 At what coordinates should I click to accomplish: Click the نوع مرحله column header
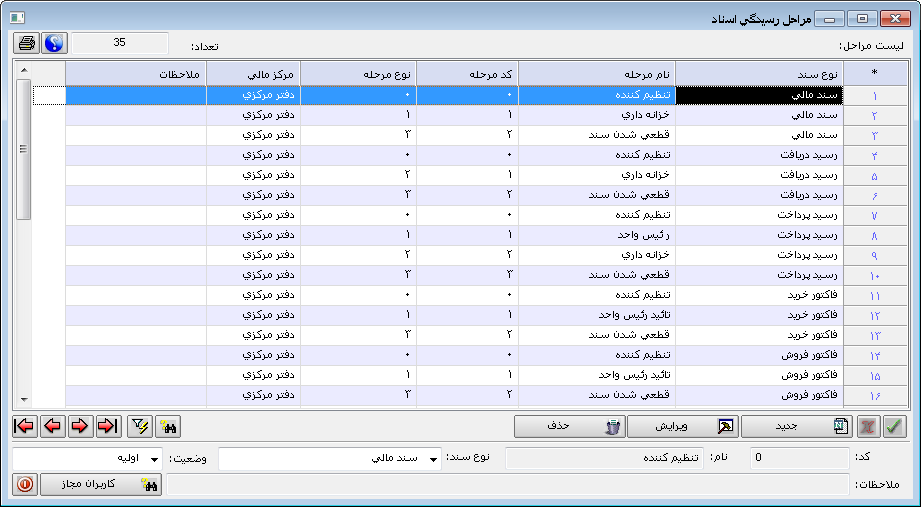(x=358, y=74)
